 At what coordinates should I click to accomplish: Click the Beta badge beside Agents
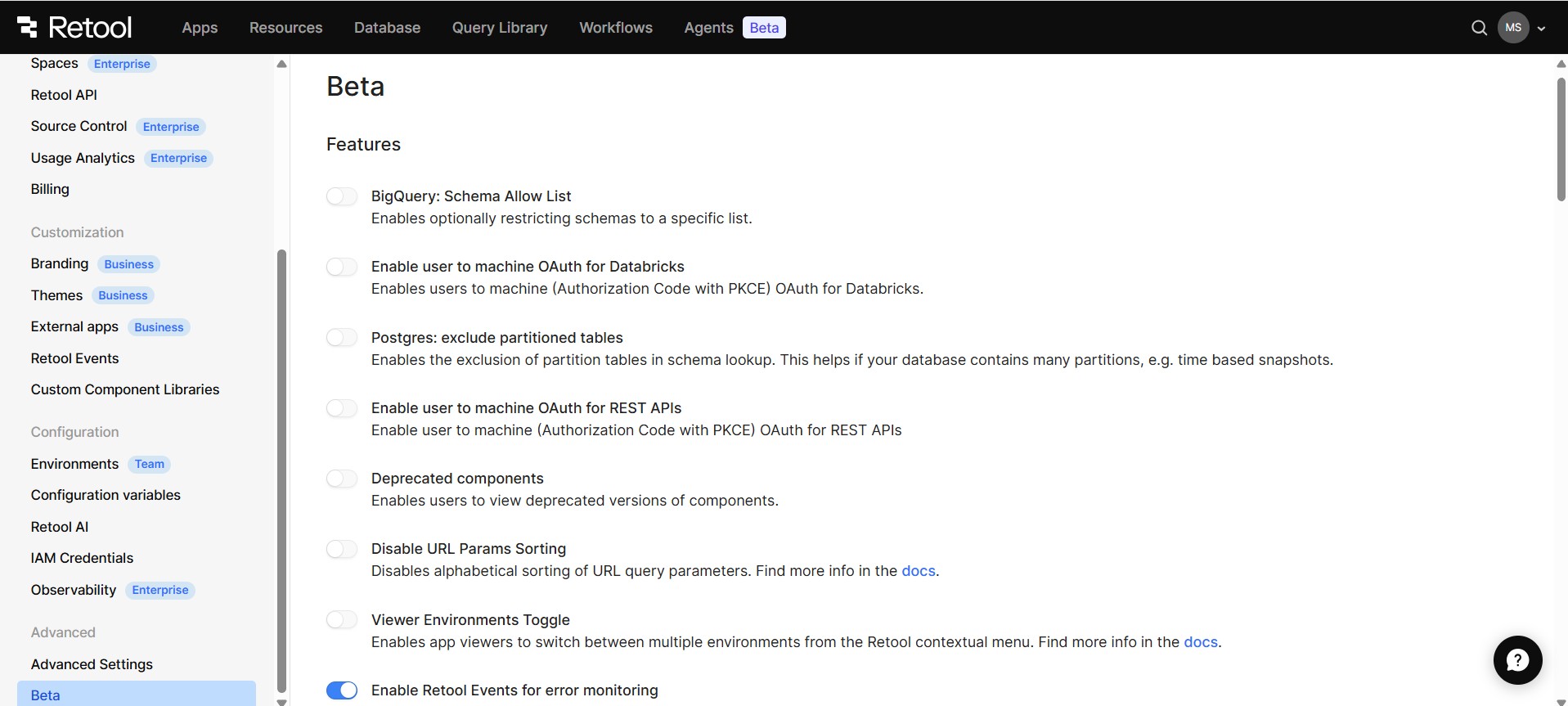tap(764, 28)
